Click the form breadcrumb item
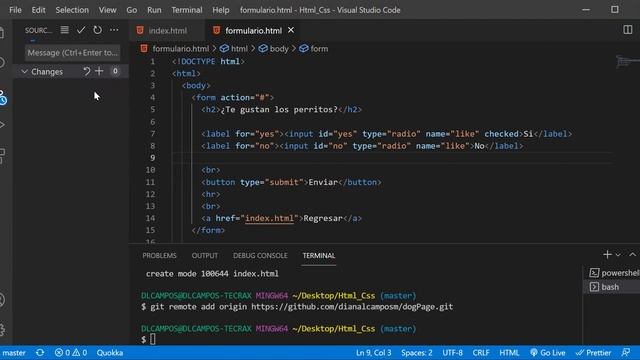Image resolution: width=640 pixels, height=360 pixels. pos(319,49)
